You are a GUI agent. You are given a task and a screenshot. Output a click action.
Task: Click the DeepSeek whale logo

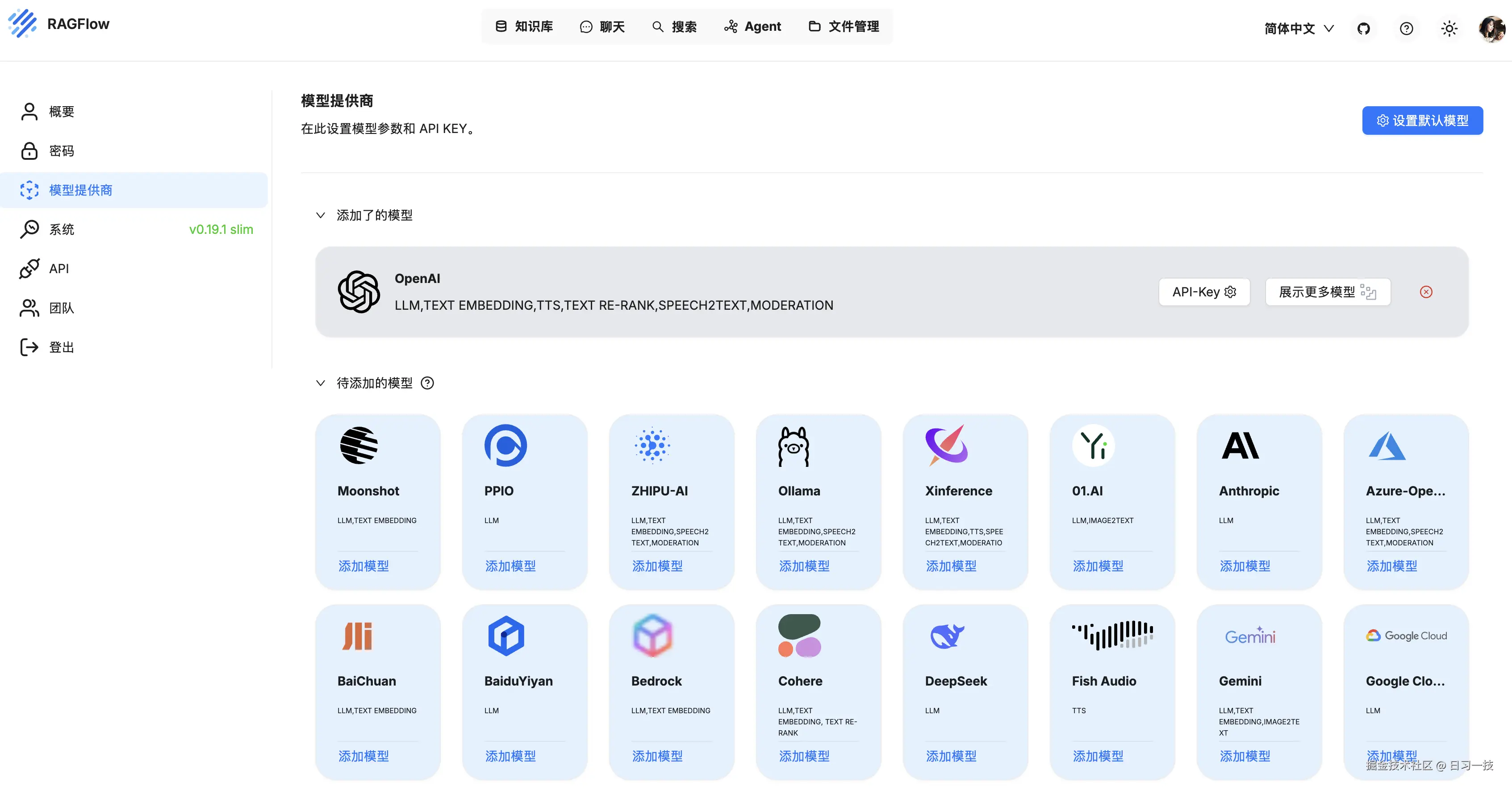pos(946,636)
